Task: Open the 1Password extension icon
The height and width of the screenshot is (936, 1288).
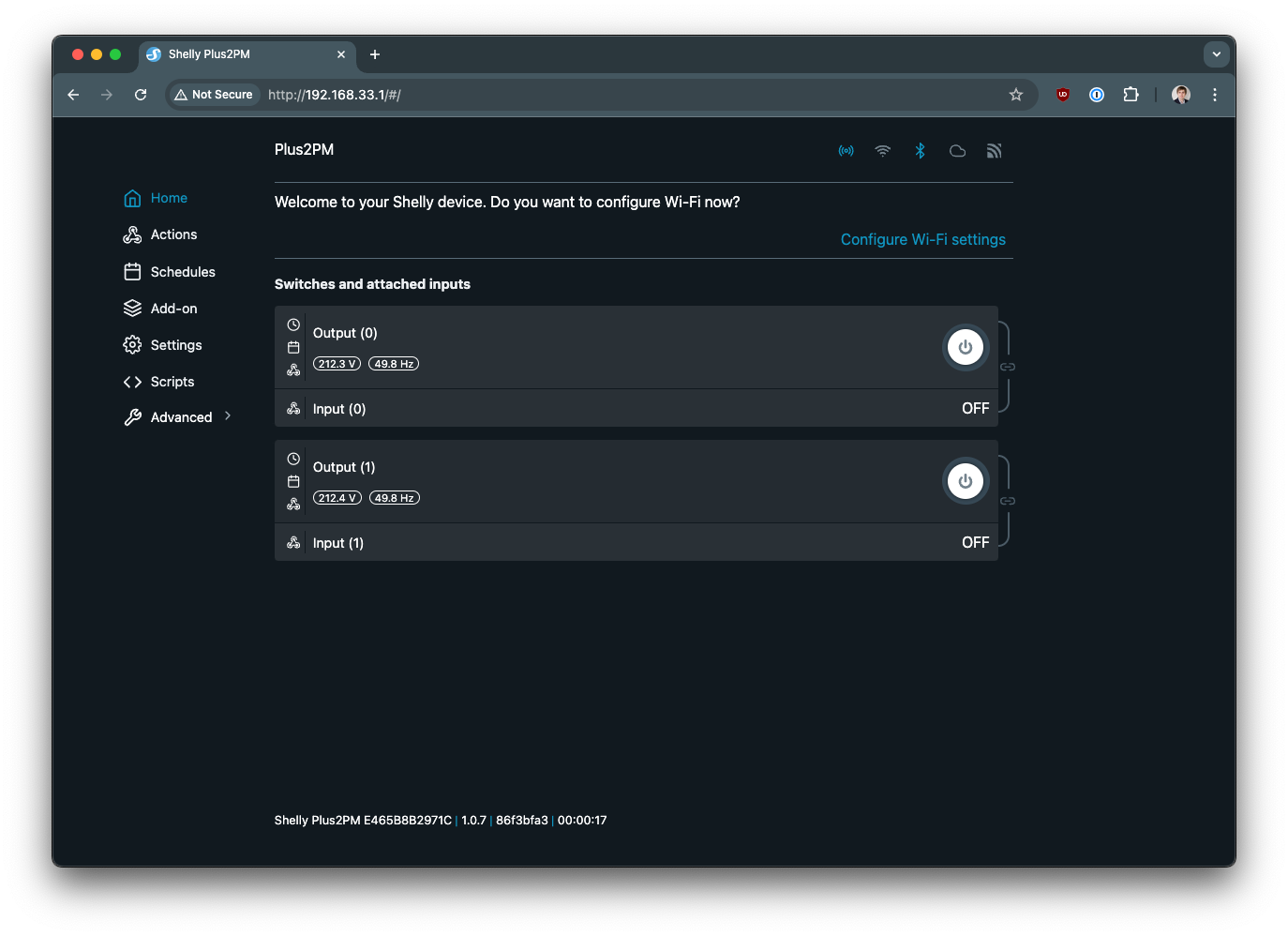Action: coord(1097,95)
